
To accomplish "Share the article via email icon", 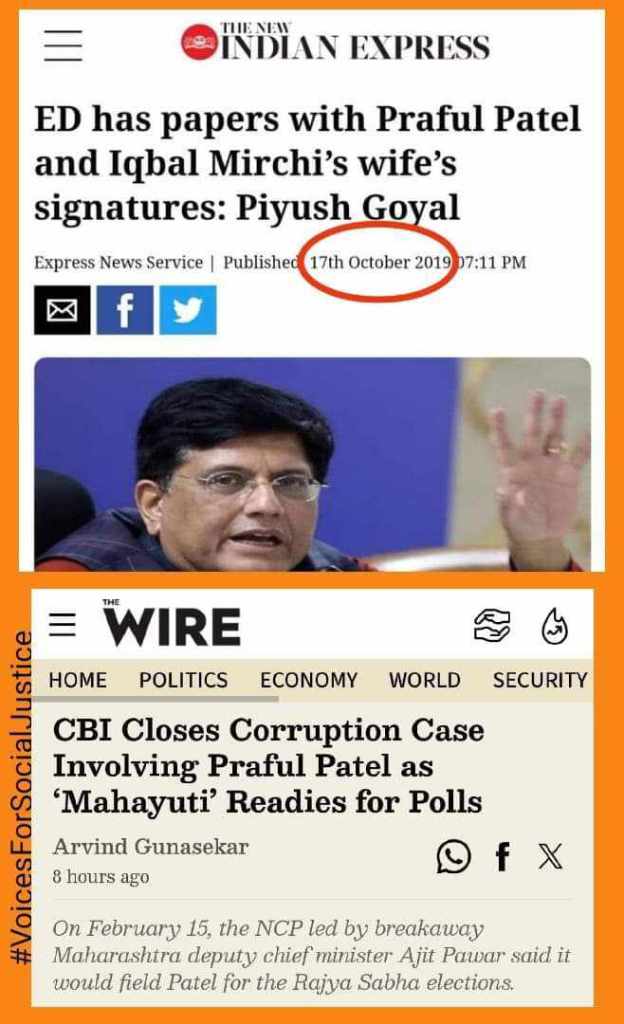I will (x=62, y=310).
